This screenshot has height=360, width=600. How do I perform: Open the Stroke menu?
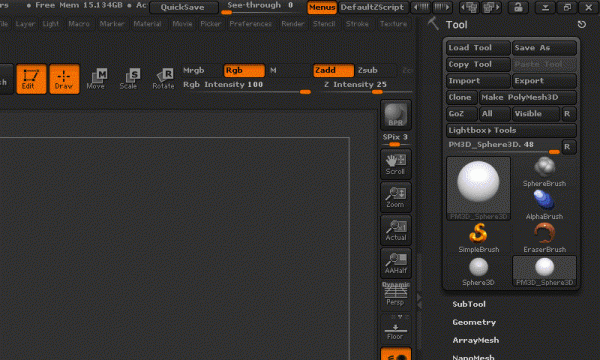[357, 24]
